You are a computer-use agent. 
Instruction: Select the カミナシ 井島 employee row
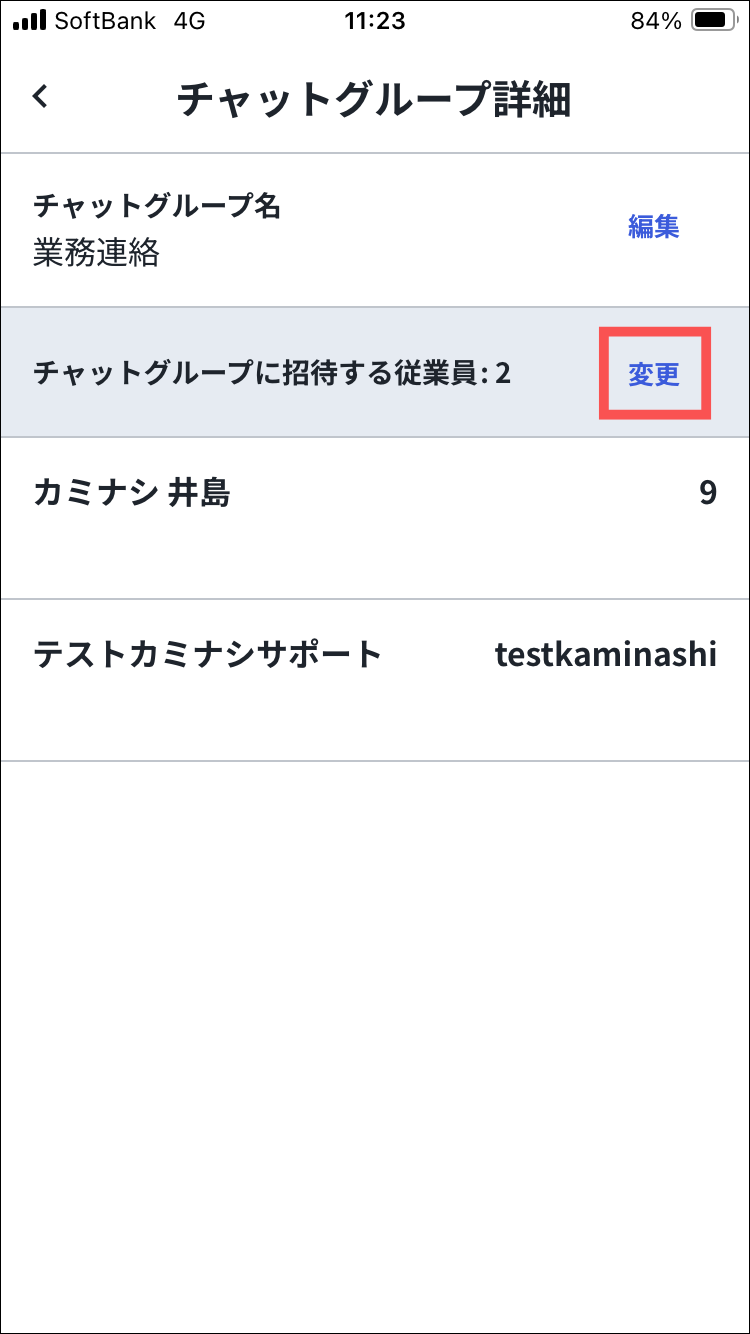[x=374, y=517]
